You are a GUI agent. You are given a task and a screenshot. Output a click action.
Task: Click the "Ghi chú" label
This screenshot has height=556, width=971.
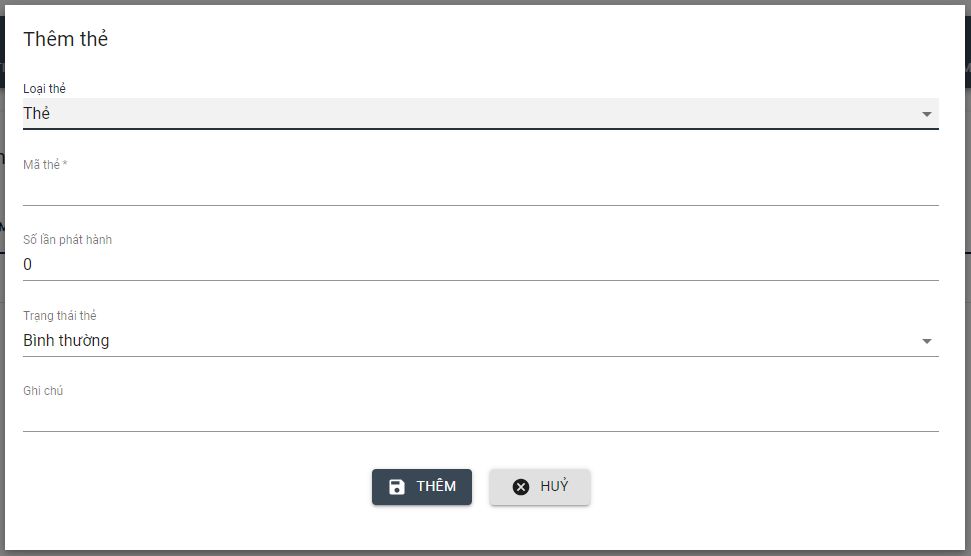click(43, 391)
